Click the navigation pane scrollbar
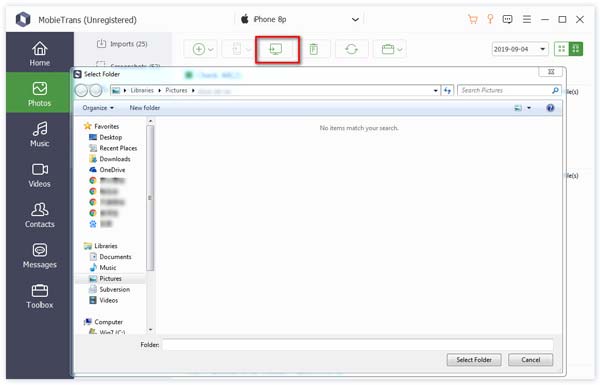Screen dimensions: 600x385 click(x=150, y=198)
